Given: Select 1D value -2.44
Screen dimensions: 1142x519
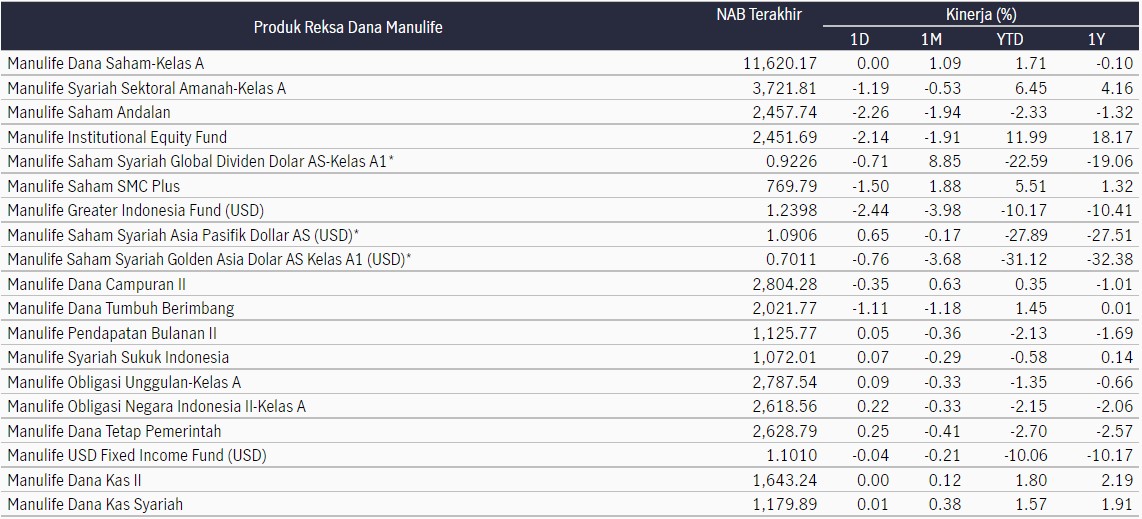Looking at the screenshot, I should click(x=871, y=211).
